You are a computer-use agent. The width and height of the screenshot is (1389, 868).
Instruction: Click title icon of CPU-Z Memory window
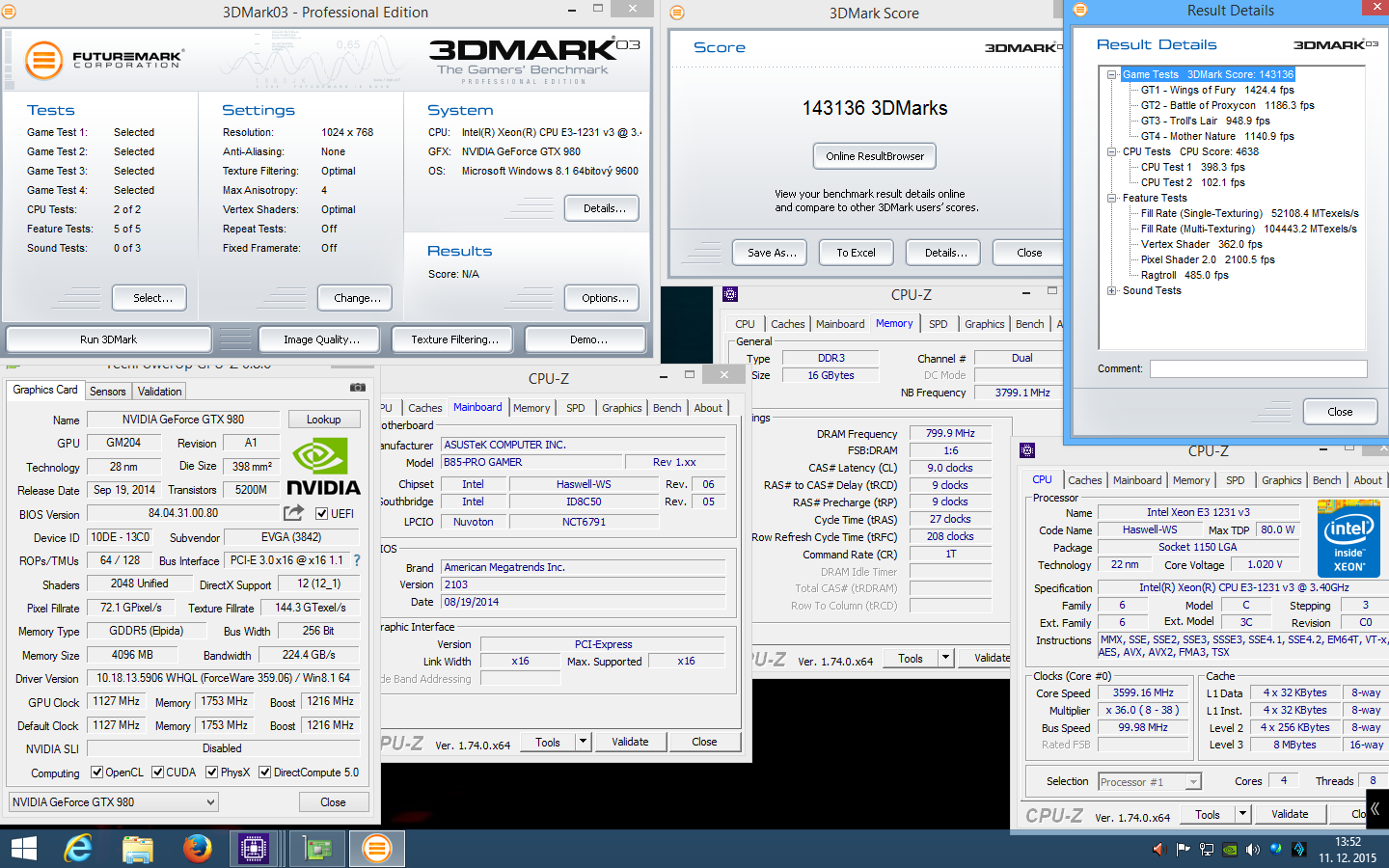tap(730, 294)
